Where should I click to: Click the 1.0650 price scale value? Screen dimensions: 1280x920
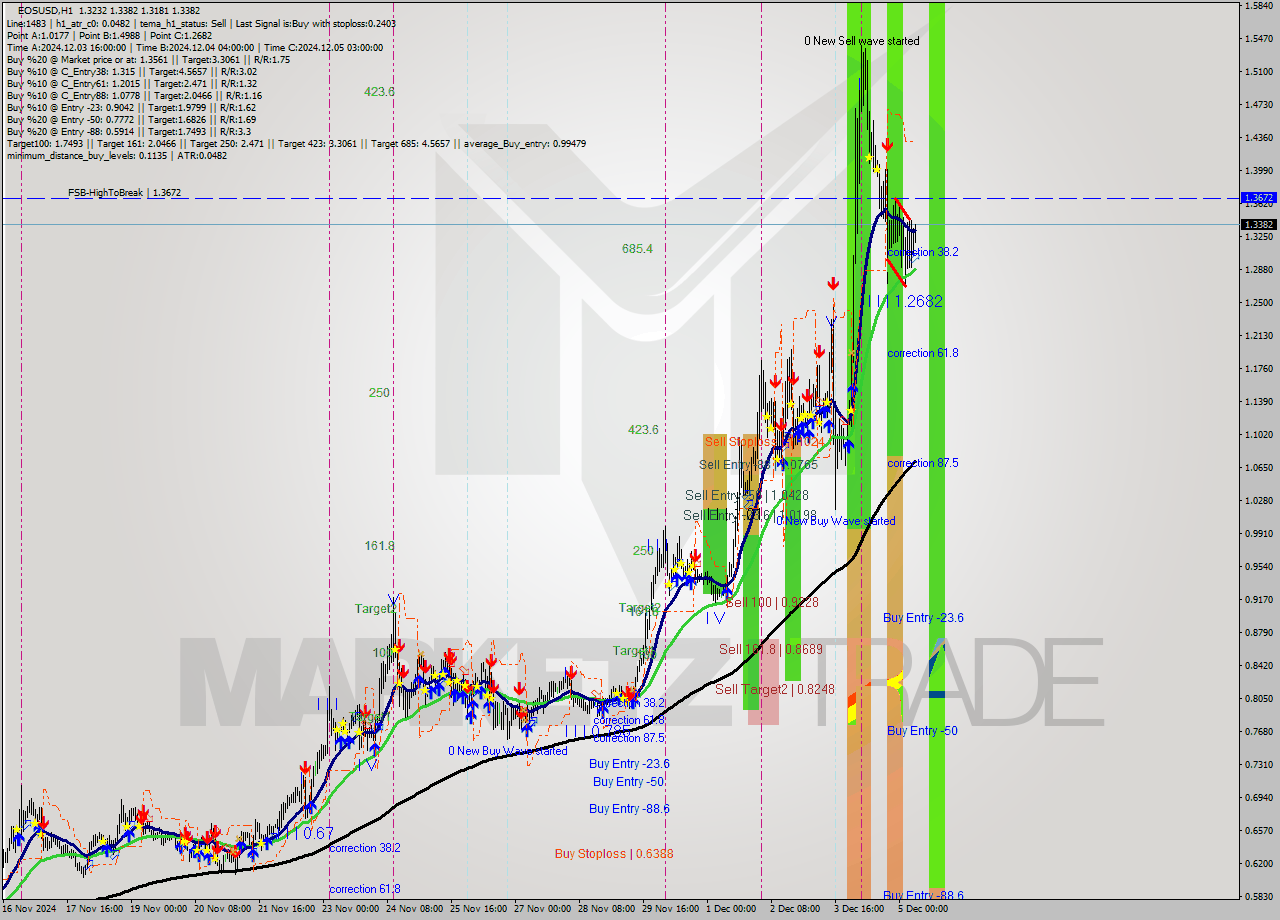(1260, 467)
